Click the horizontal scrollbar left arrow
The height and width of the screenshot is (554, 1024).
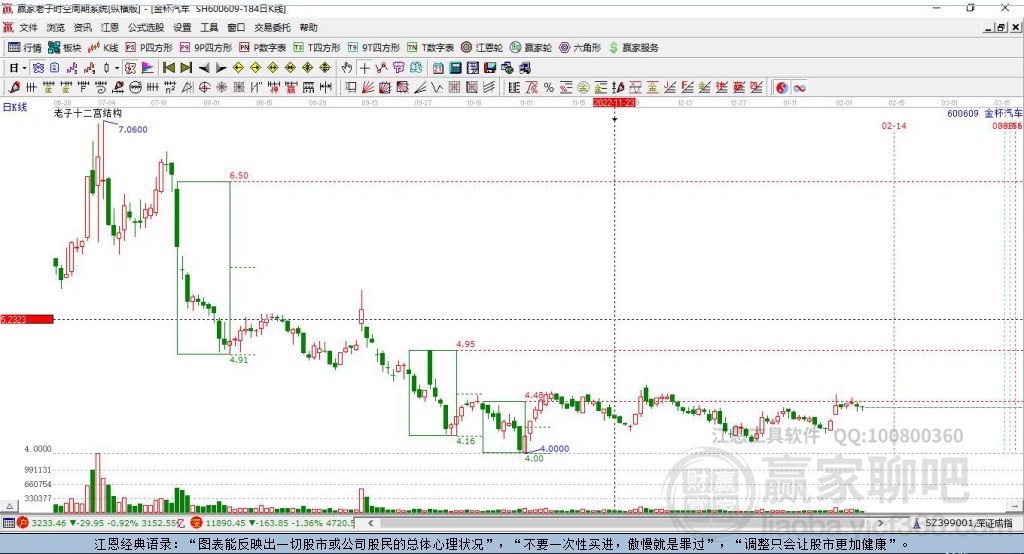(x=370, y=523)
